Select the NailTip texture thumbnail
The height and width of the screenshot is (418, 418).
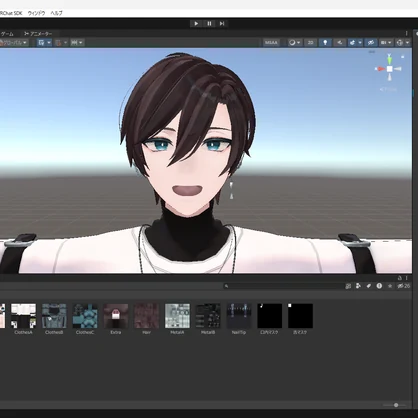pyautogui.click(x=239, y=316)
